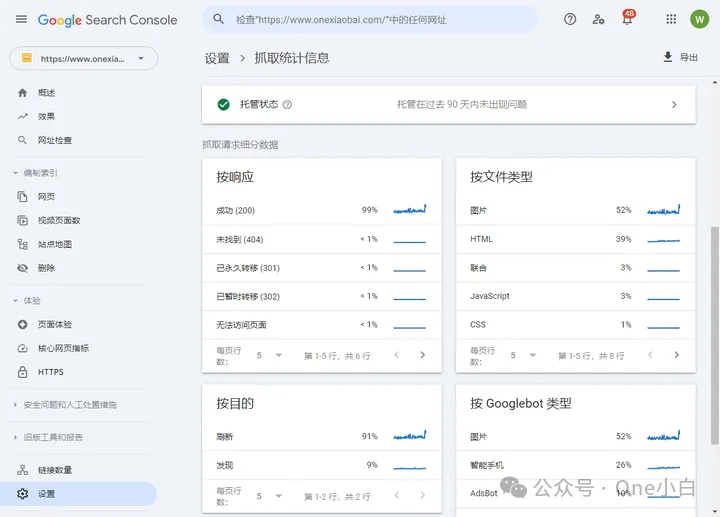The width and height of the screenshot is (720, 517).
Task: Click the lock icon for HTTPS
Action: [22, 372]
